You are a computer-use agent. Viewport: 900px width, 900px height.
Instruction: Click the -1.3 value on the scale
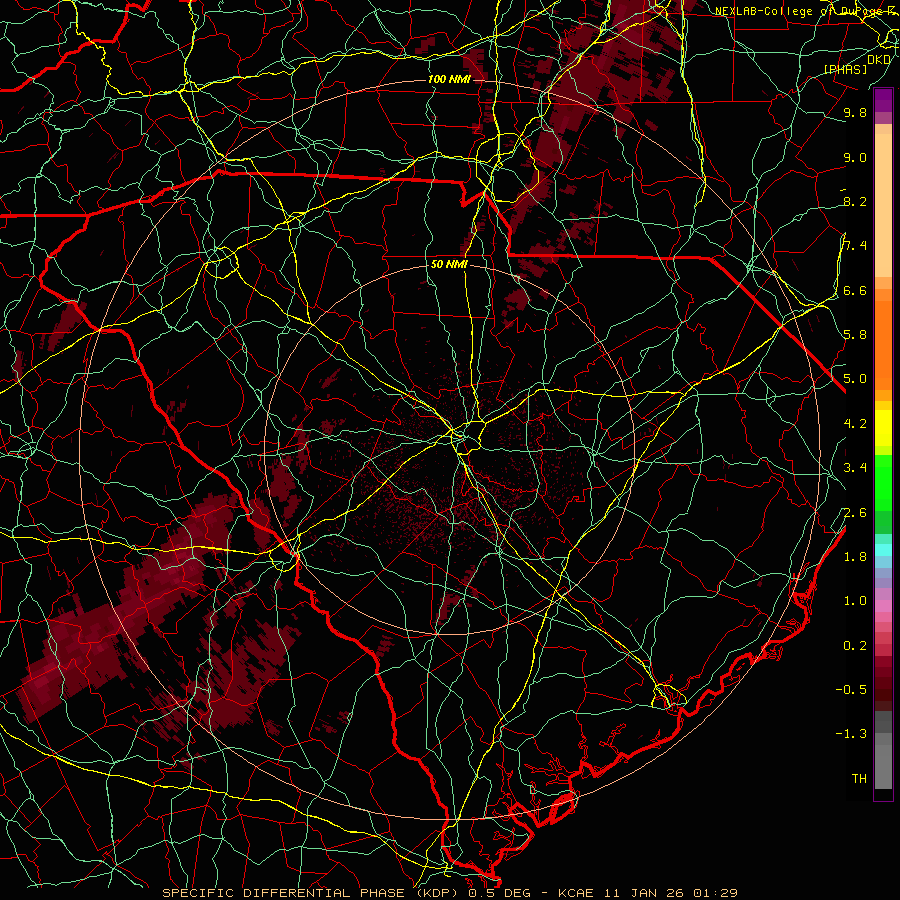coord(851,734)
